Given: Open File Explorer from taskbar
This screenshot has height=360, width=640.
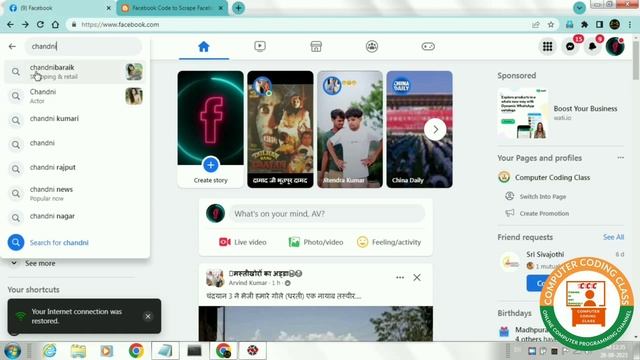Looking at the screenshot, I should [78, 351].
